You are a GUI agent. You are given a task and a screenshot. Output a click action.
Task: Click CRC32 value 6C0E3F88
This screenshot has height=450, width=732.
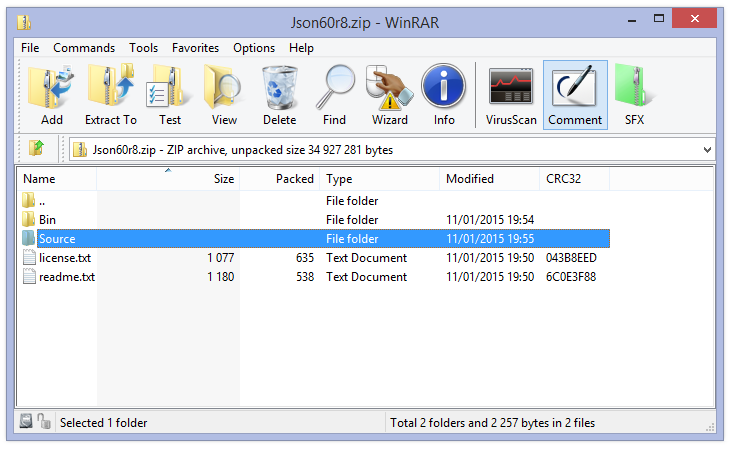571,277
